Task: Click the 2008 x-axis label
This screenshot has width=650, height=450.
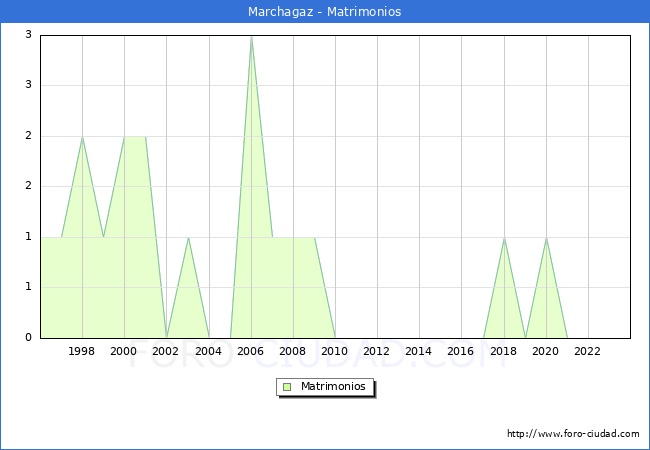Action: coord(293,351)
